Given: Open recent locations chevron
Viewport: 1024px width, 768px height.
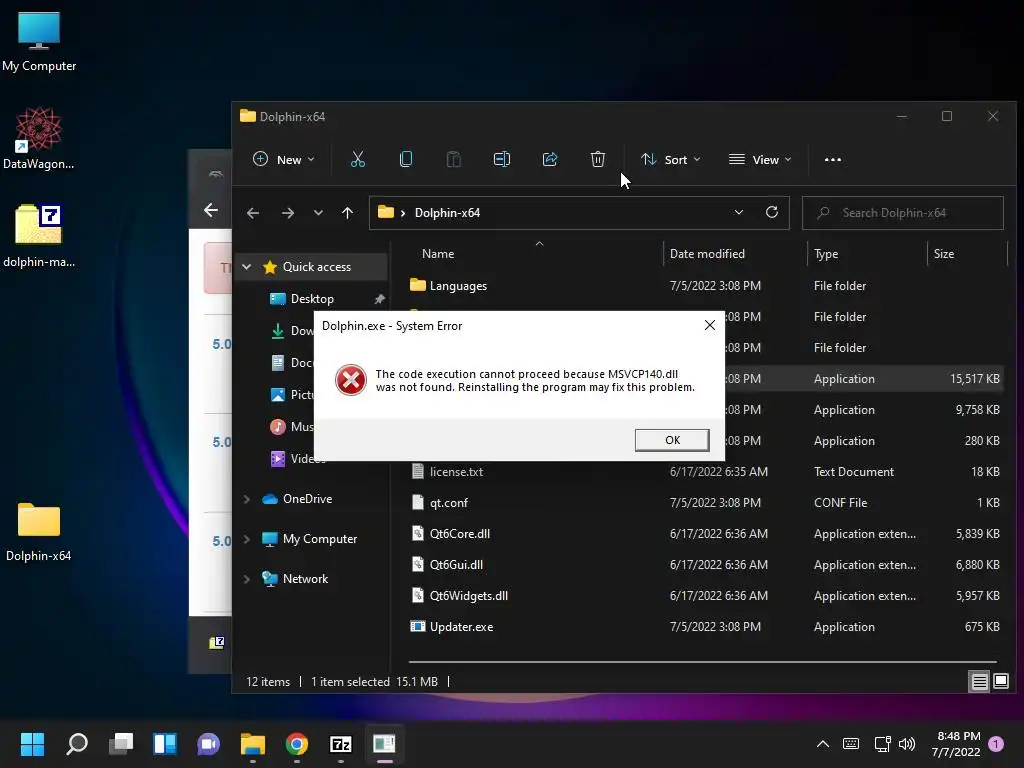Looking at the screenshot, I should [x=318, y=213].
